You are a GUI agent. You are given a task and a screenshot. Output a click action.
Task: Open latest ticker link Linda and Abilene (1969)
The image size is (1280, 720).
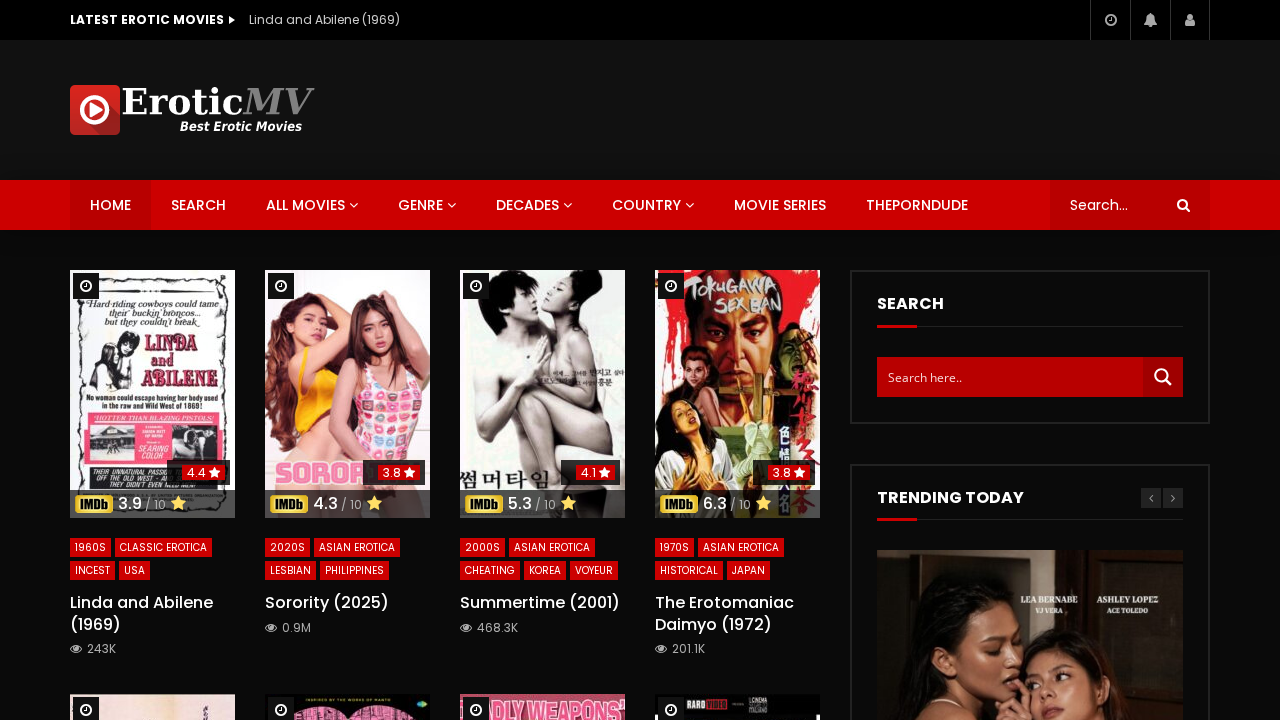(x=324, y=20)
